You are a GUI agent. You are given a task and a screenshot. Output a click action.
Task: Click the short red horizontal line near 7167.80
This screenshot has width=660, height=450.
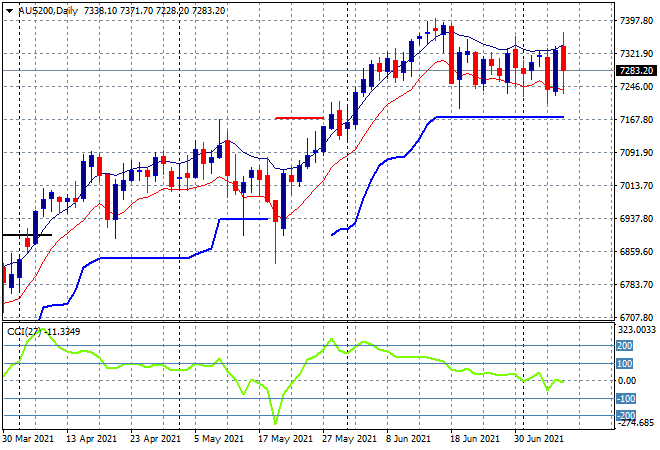click(x=299, y=118)
